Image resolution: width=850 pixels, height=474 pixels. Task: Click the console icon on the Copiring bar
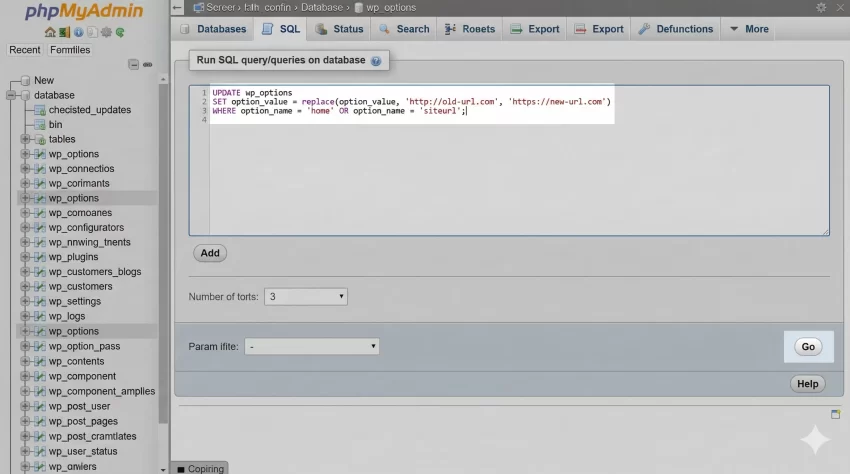coord(181,469)
